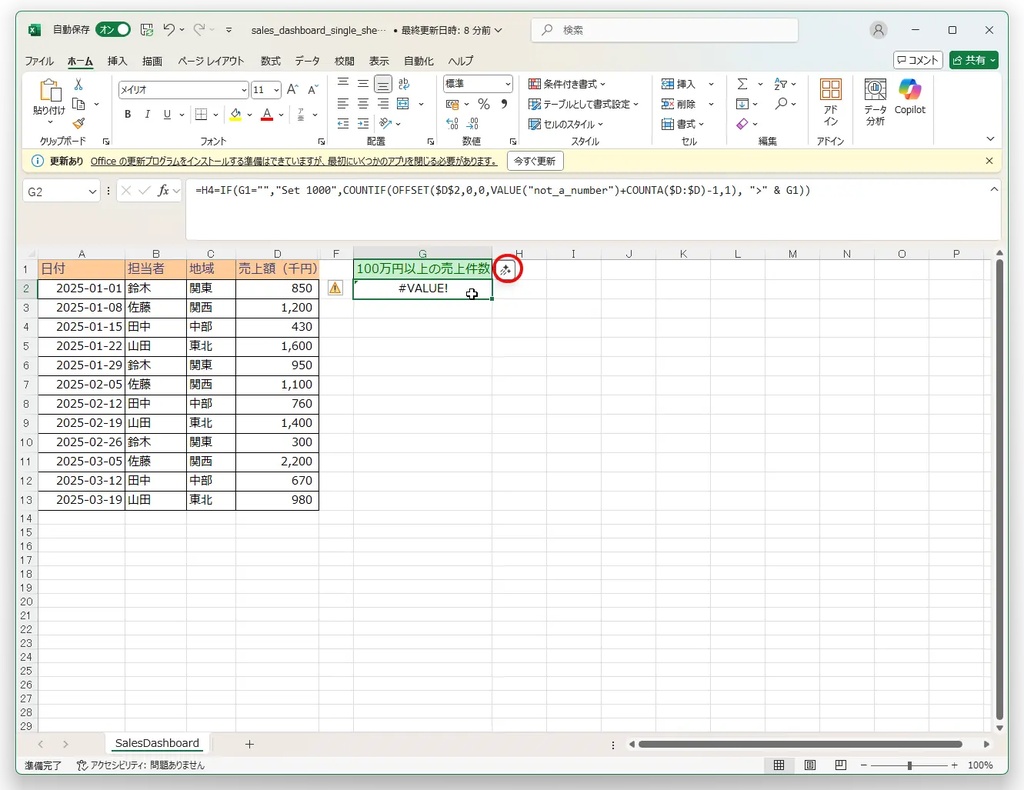Click the cut scissors icon
The image size is (1024, 790).
click(79, 85)
